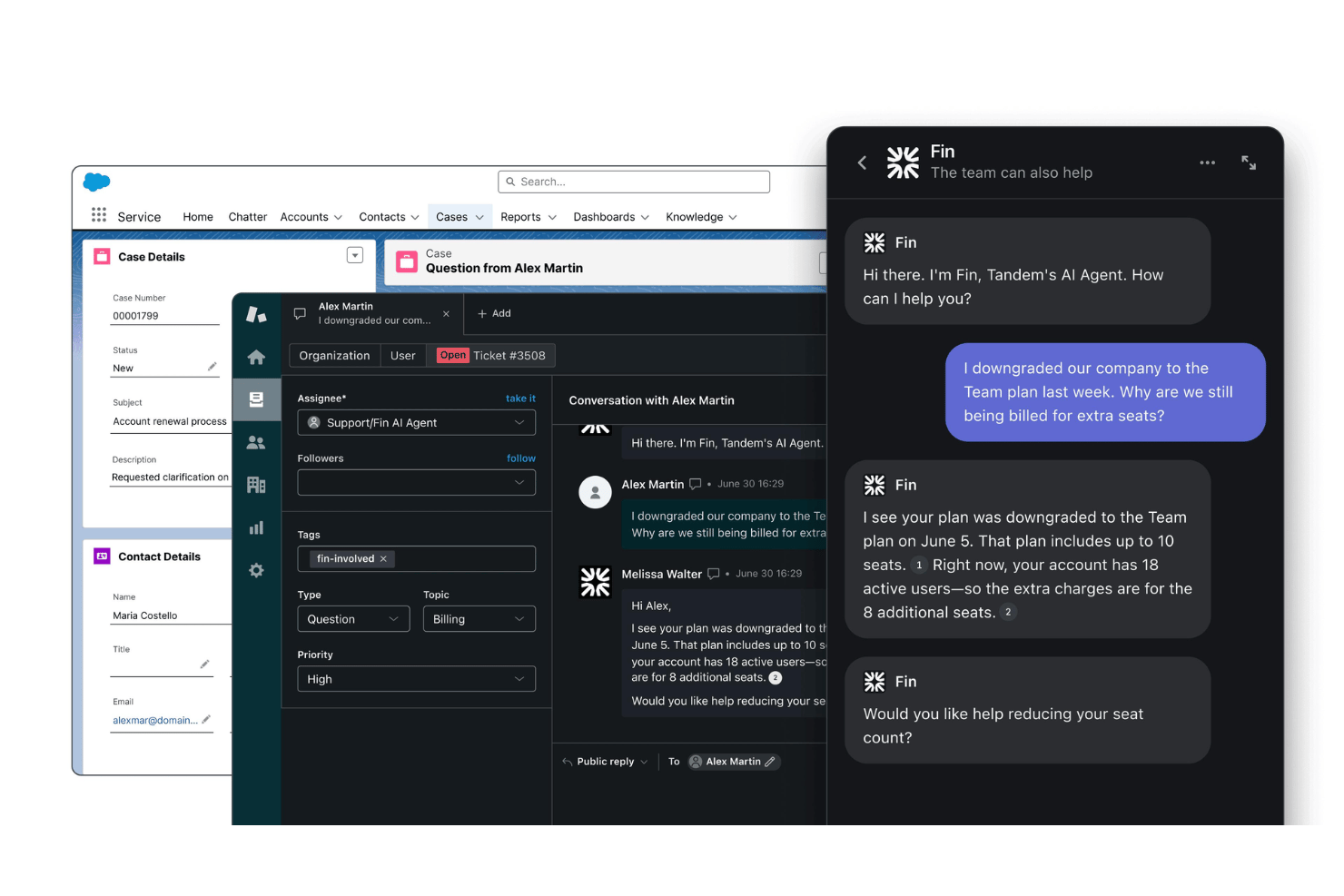This screenshot has height=896, width=1344.
Task: Click the Case icon beside Question from Alex Martin
Action: [x=407, y=261]
